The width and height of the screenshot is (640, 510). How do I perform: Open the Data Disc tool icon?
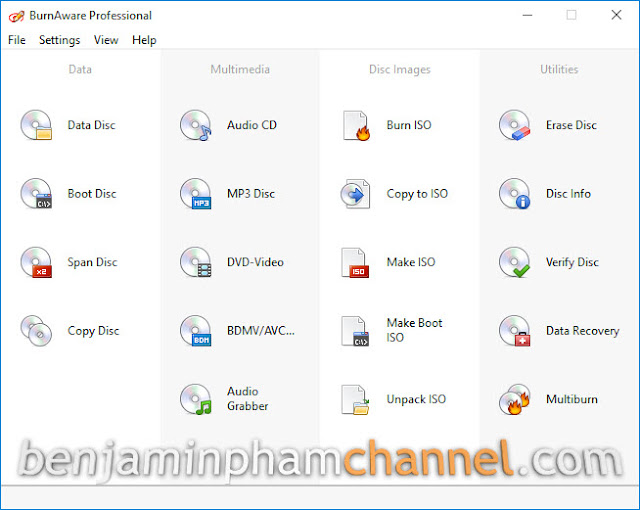(36, 125)
